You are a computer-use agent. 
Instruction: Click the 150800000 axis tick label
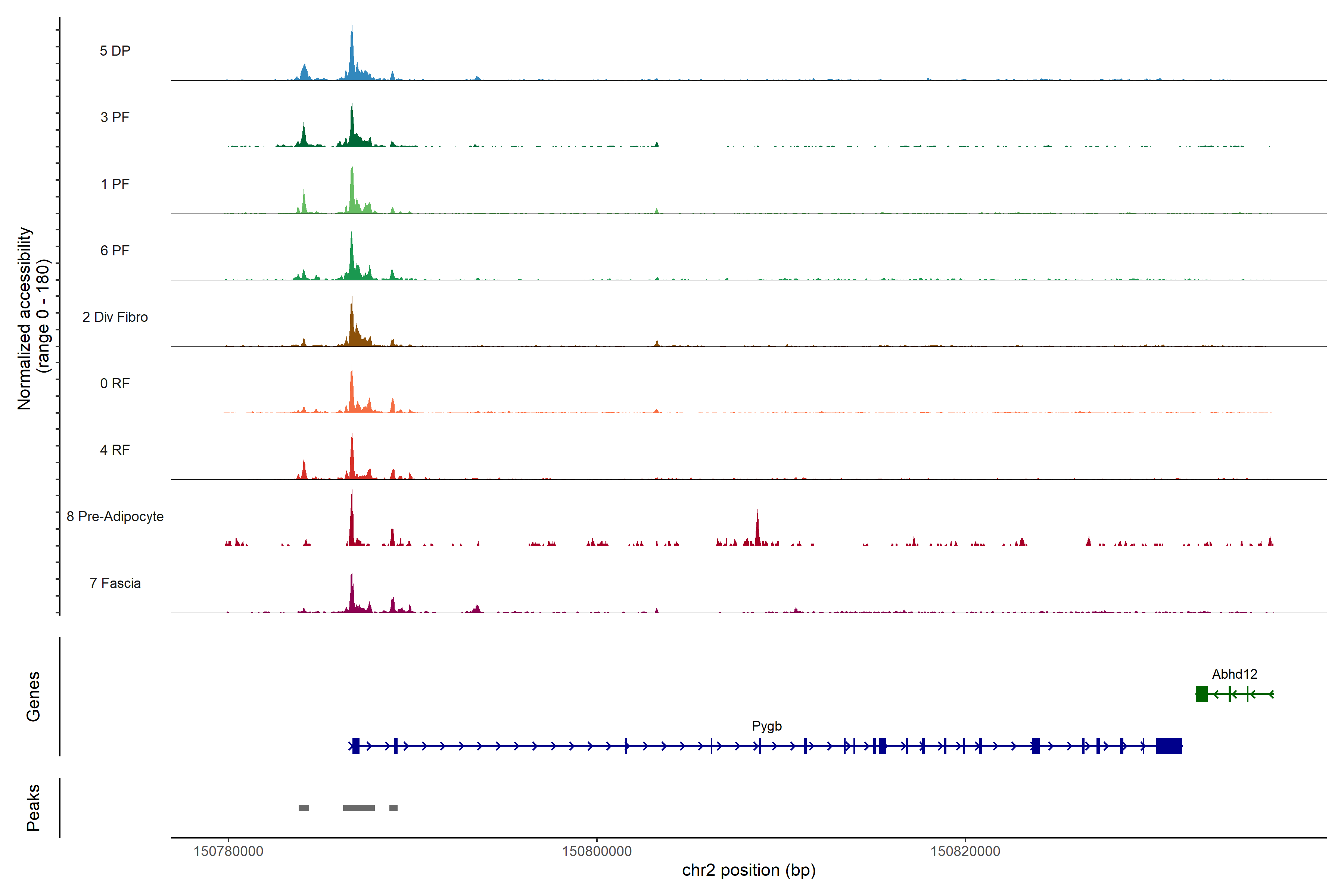(x=597, y=852)
